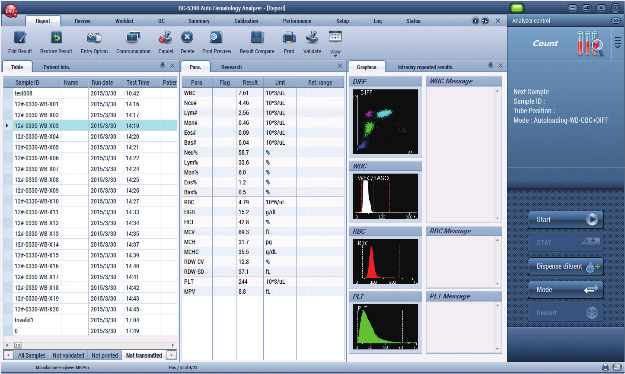Open the Status tab

click(413, 21)
